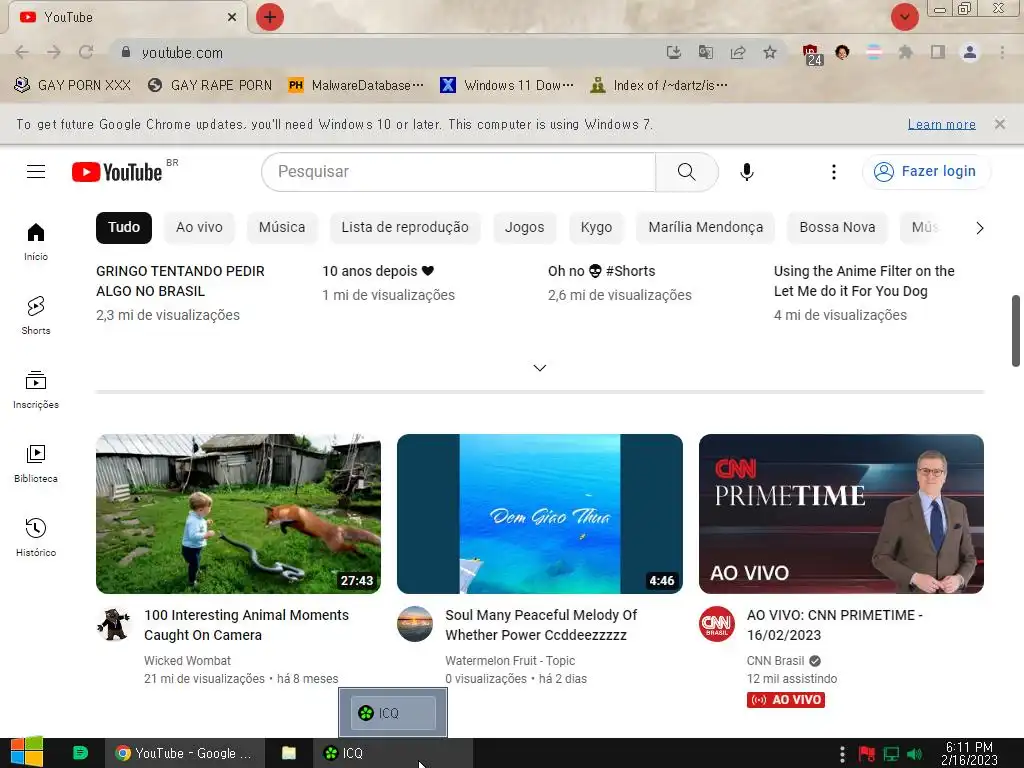Open the YouTube hamburger guide menu
Viewport: 1024px width, 768px height.
36,172
